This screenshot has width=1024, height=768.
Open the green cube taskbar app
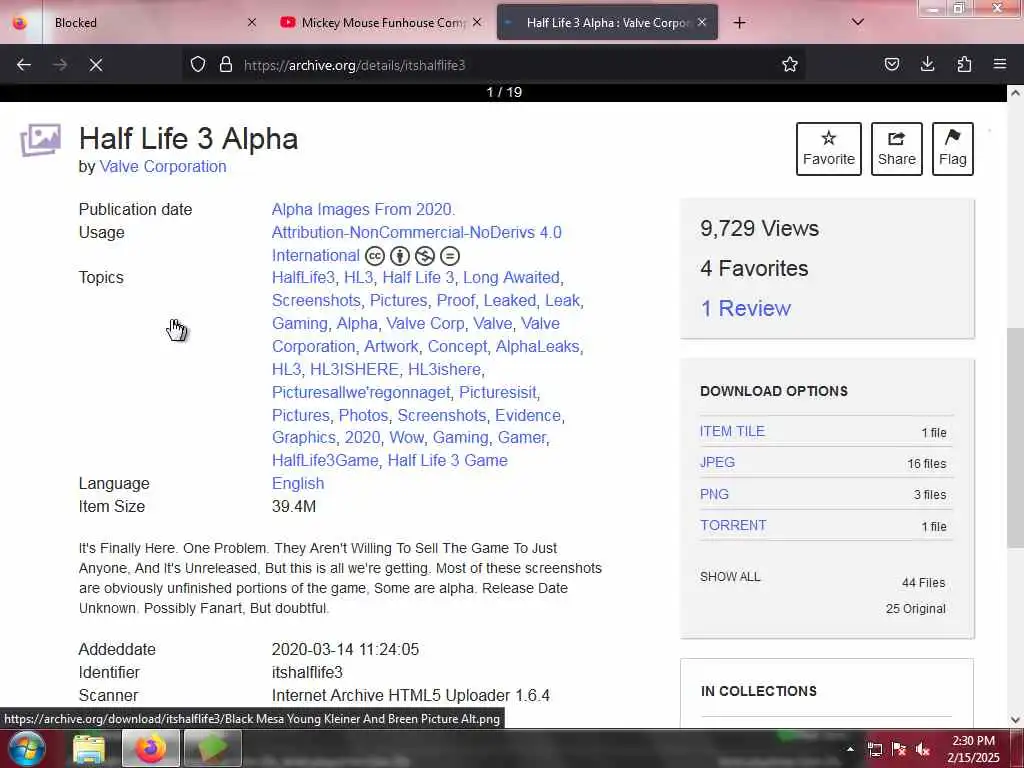pos(213,748)
